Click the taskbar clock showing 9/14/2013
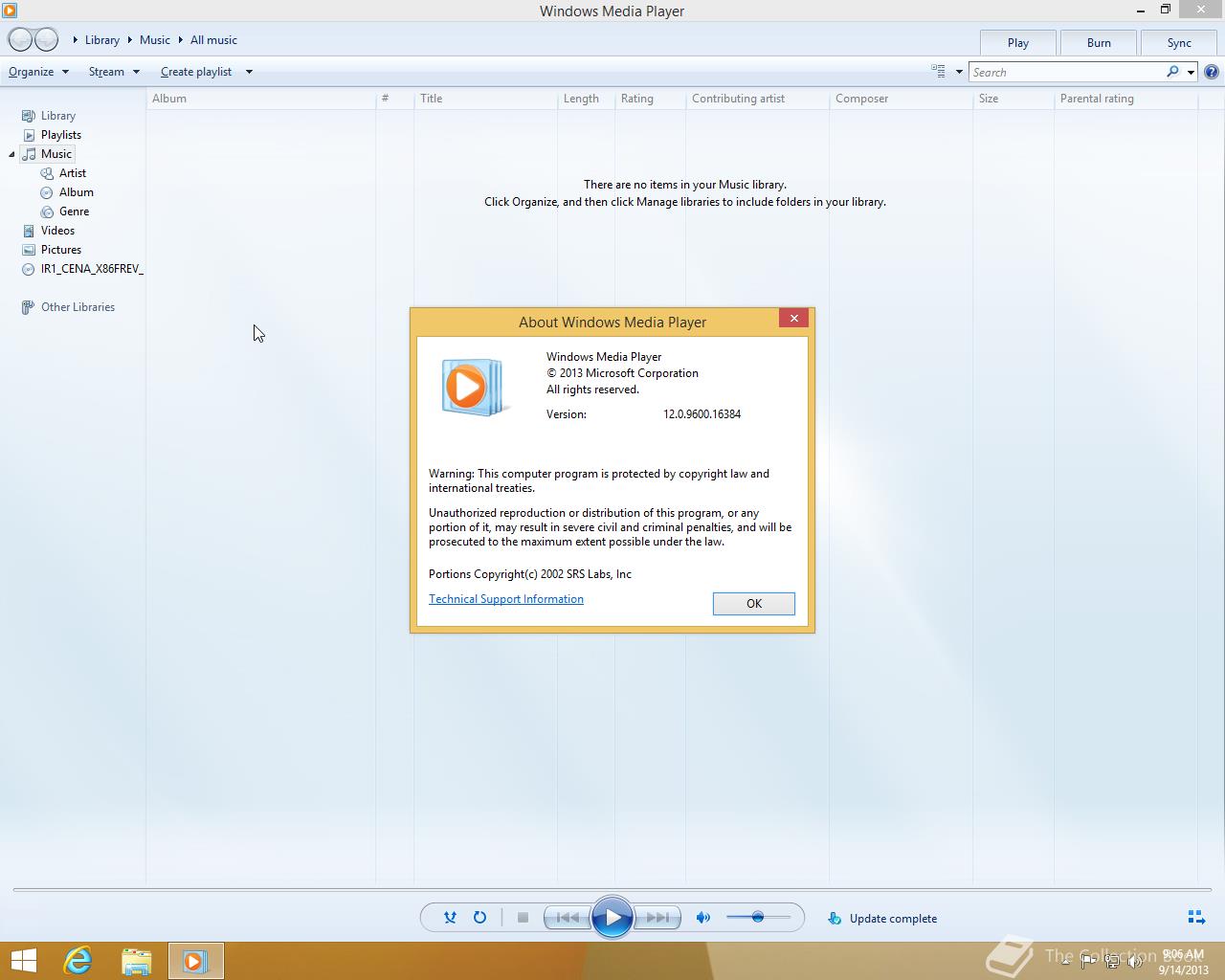The height and width of the screenshot is (980, 1225). coord(1183,962)
